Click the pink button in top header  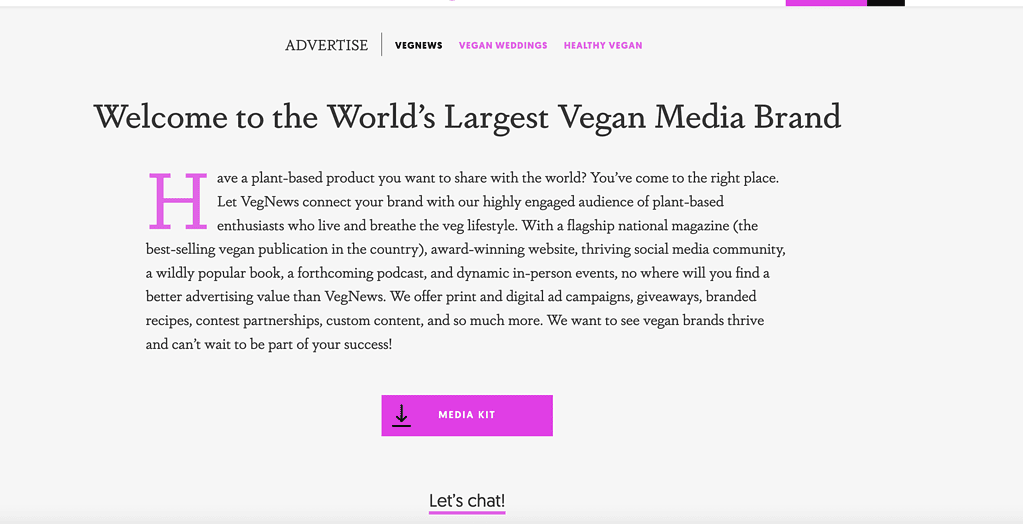pyautogui.click(x=826, y=3)
